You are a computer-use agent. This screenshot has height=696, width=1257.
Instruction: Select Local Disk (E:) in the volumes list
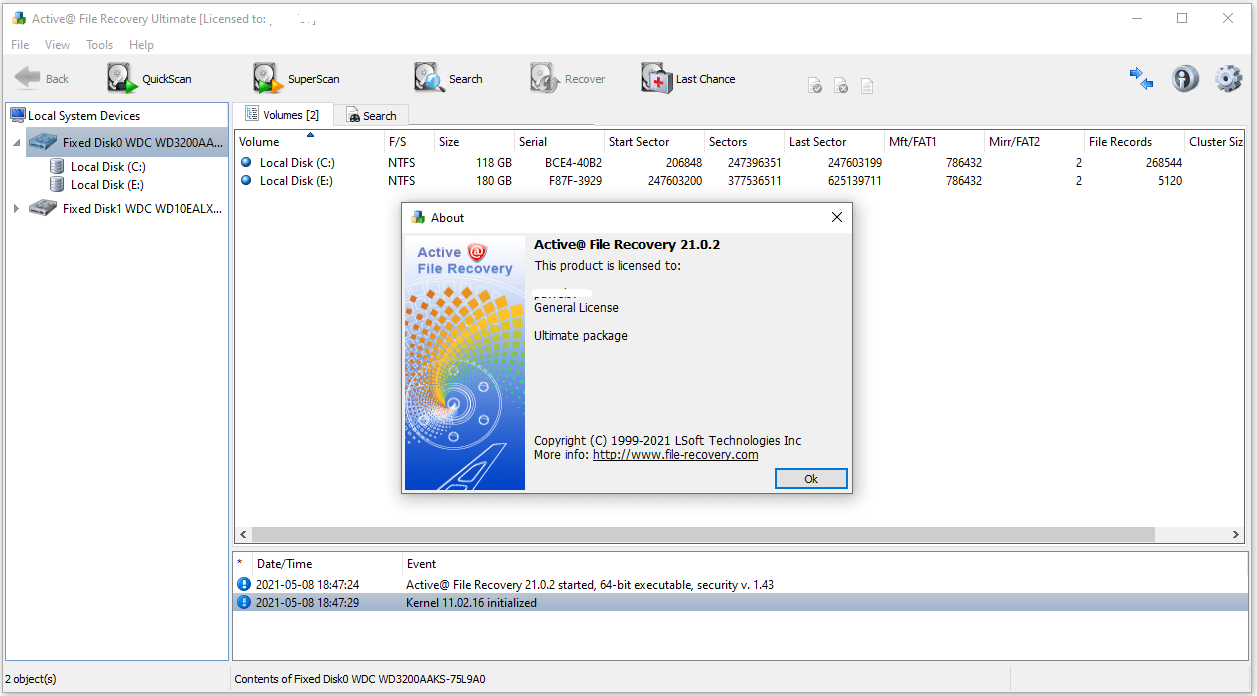coord(313,180)
